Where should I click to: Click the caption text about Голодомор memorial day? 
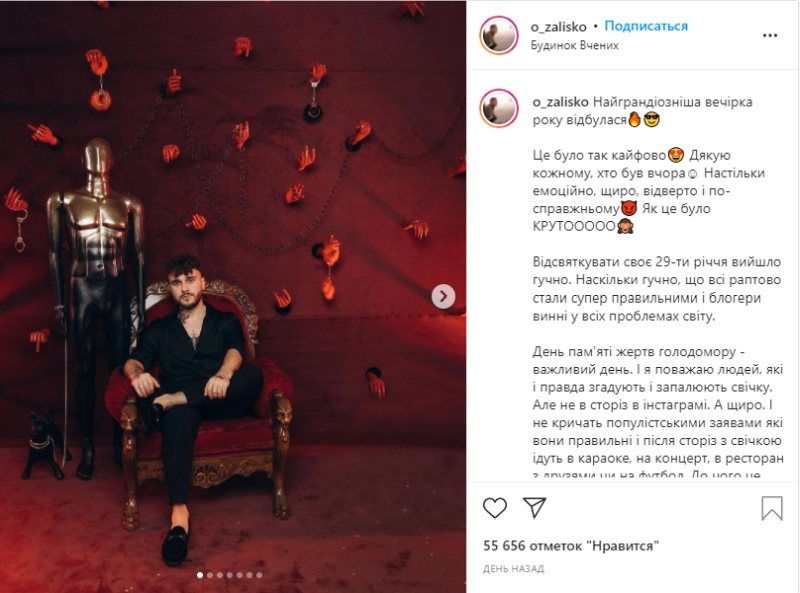658,413
